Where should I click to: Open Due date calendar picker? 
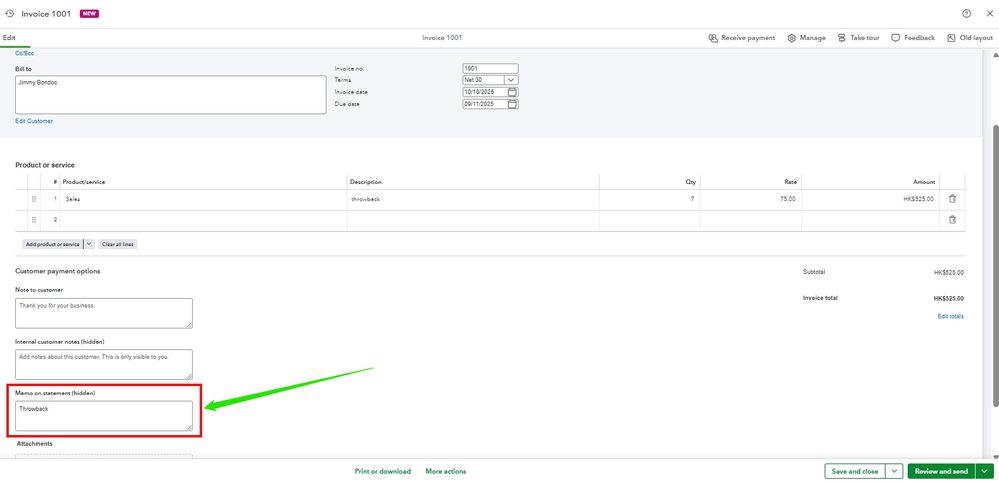pos(512,104)
